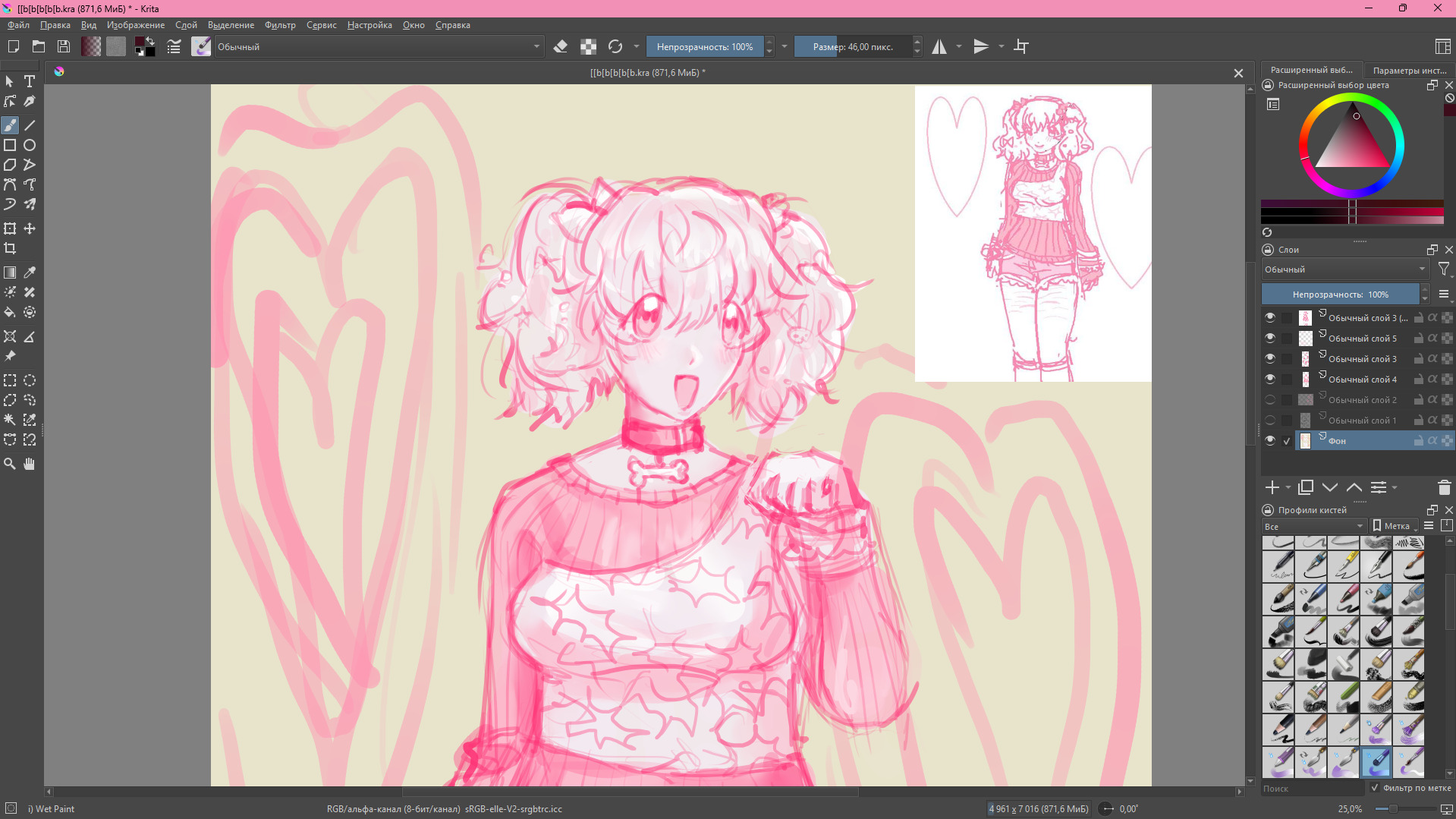This screenshot has height=819, width=1456.
Task: Create a new document from toolbar
Action: coord(13,46)
